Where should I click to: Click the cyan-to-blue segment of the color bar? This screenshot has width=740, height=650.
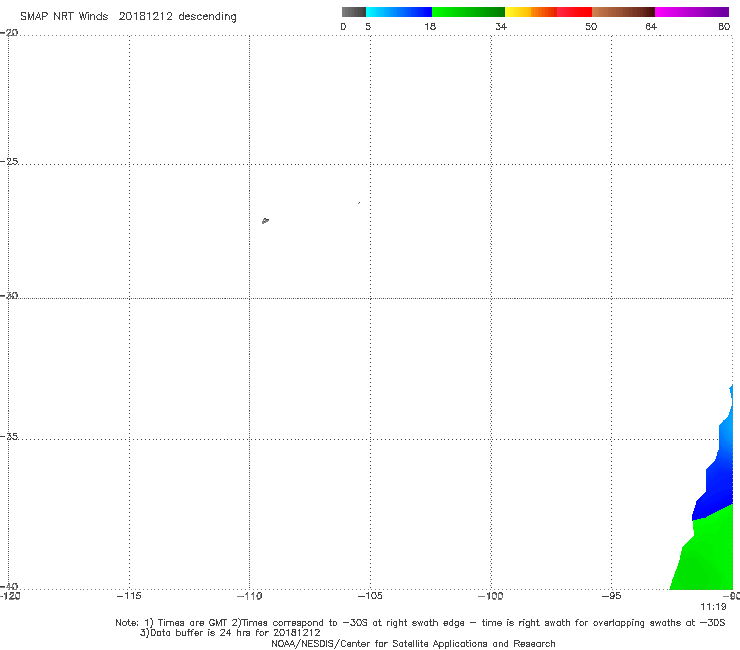[399, 12]
